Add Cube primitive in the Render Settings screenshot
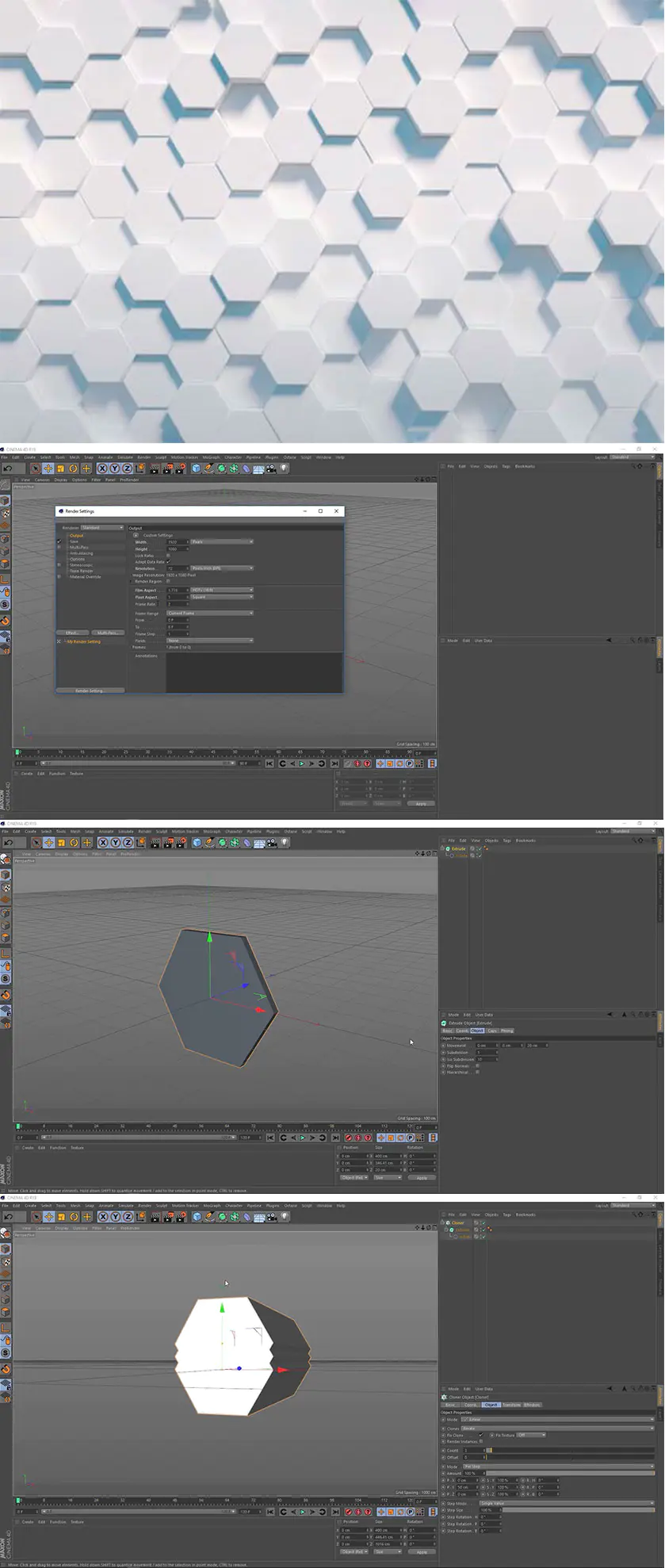 coord(196,468)
